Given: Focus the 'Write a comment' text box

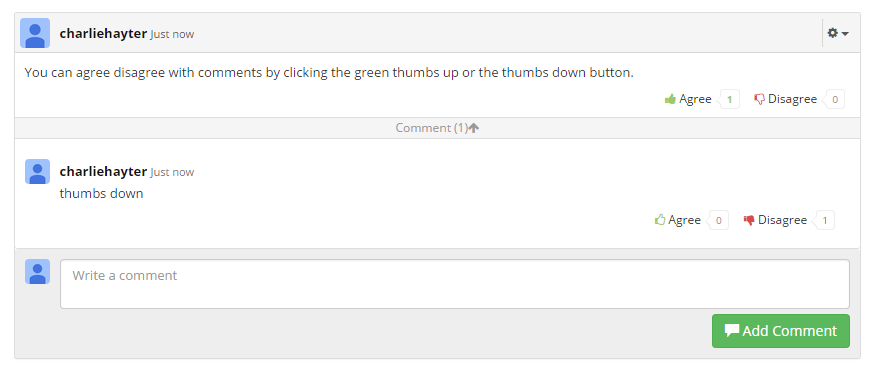Looking at the screenshot, I should click(x=454, y=284).
